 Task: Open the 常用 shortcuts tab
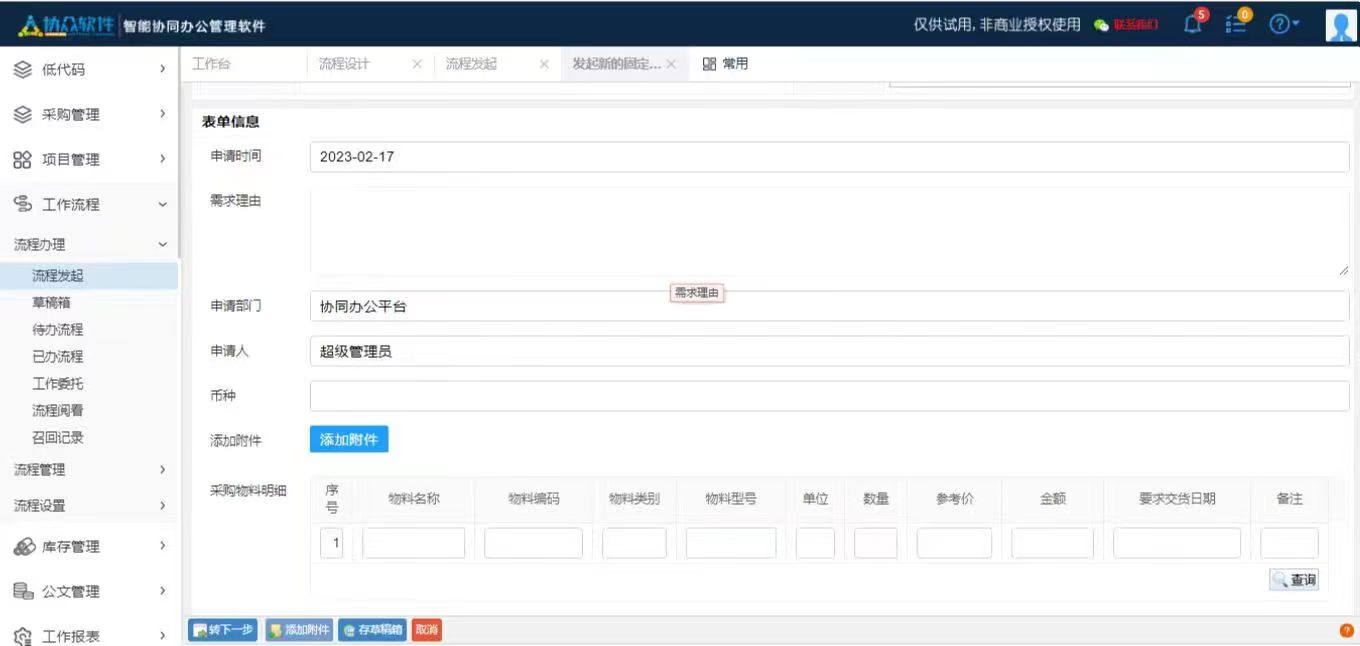click(x=726, y=64)
